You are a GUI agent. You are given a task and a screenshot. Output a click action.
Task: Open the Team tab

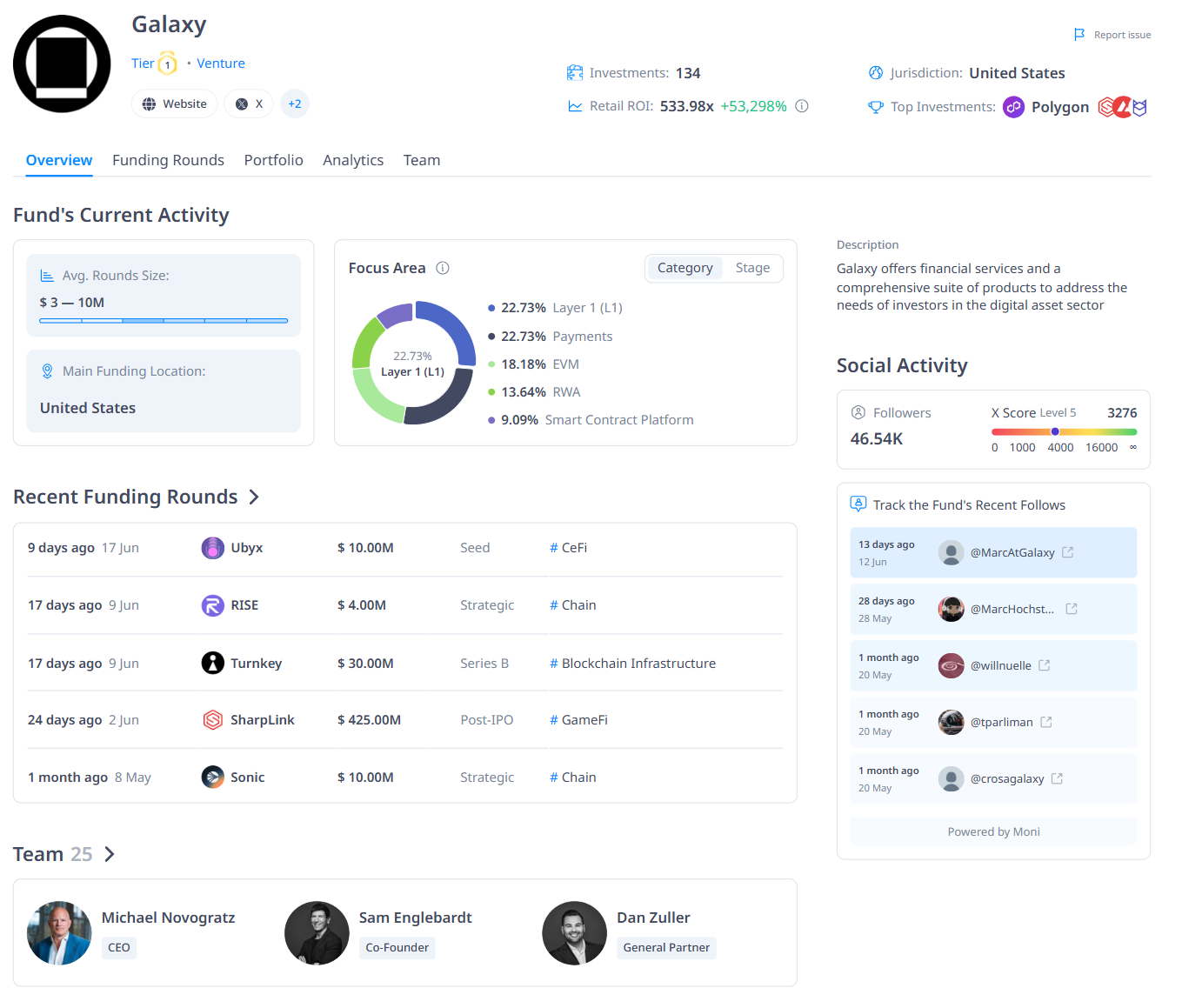(x=422, y=160)
